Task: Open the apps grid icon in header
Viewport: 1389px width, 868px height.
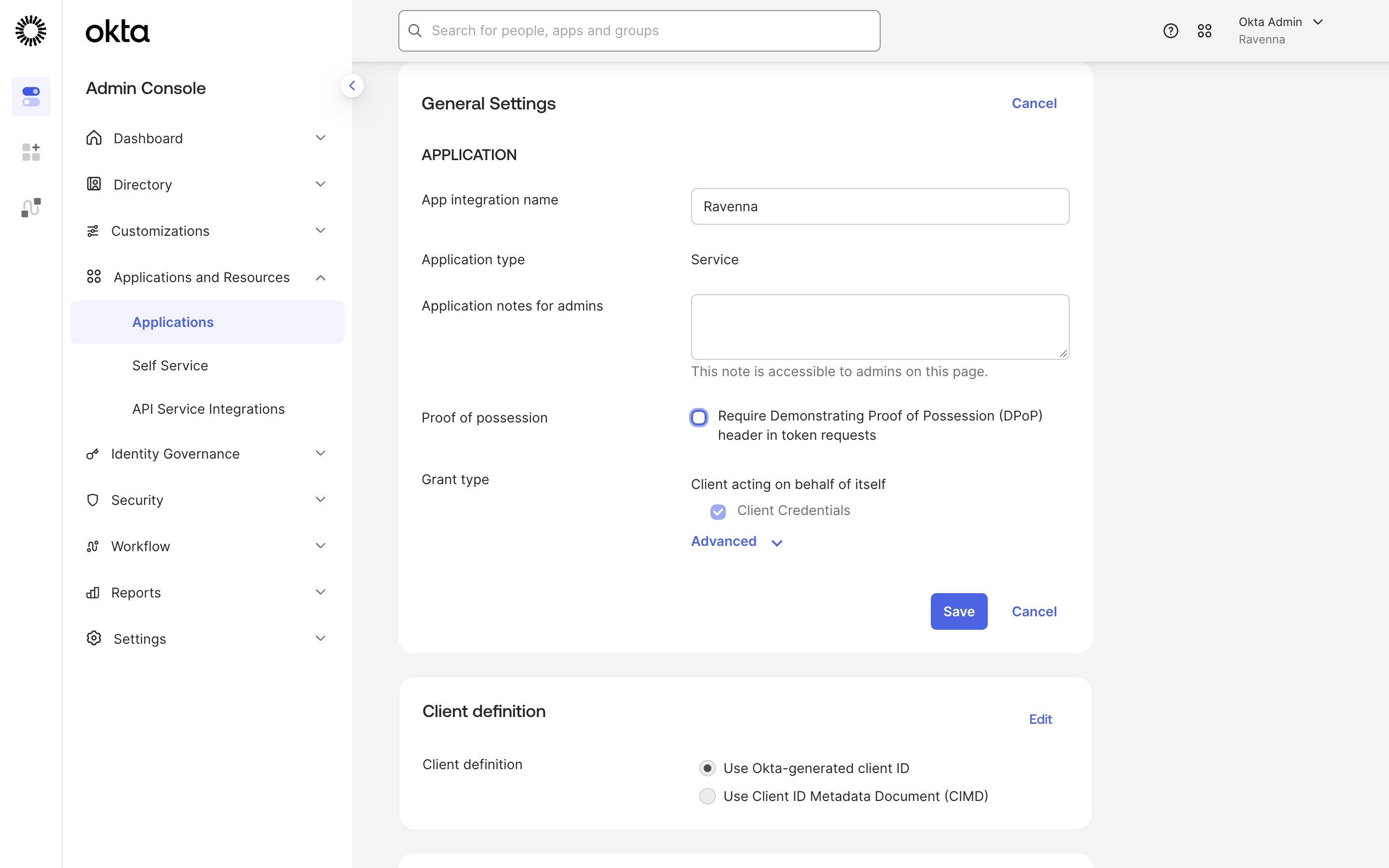Action: (x=1204, y=30)
